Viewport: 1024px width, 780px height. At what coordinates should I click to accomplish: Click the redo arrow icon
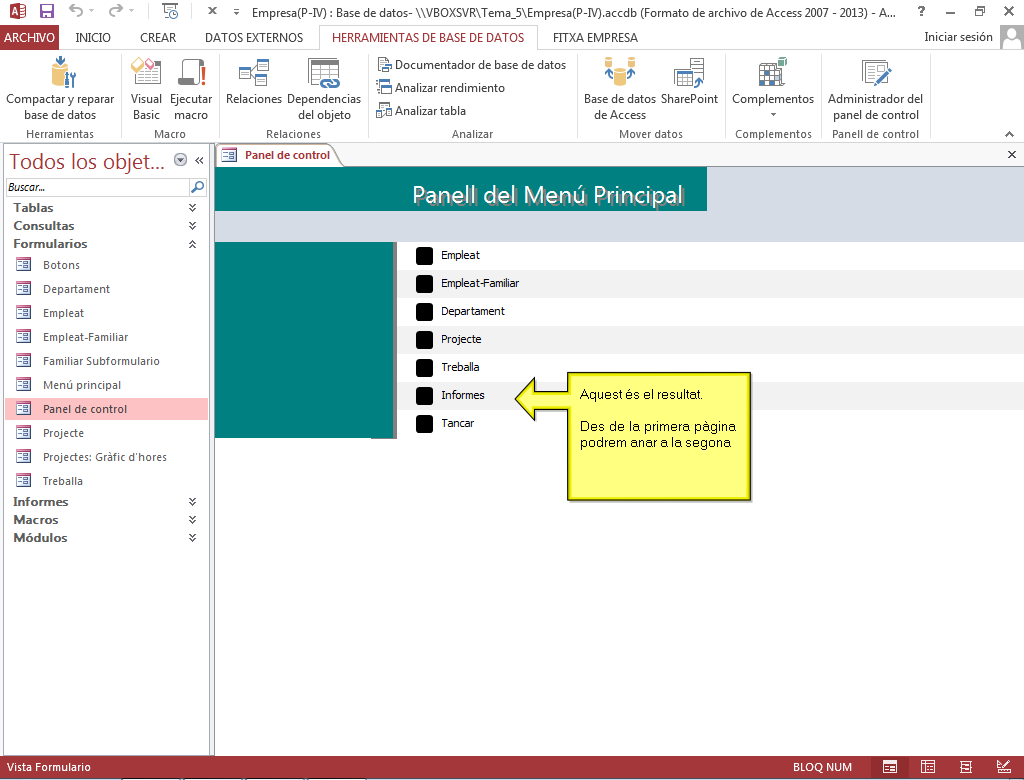(116, 11)
